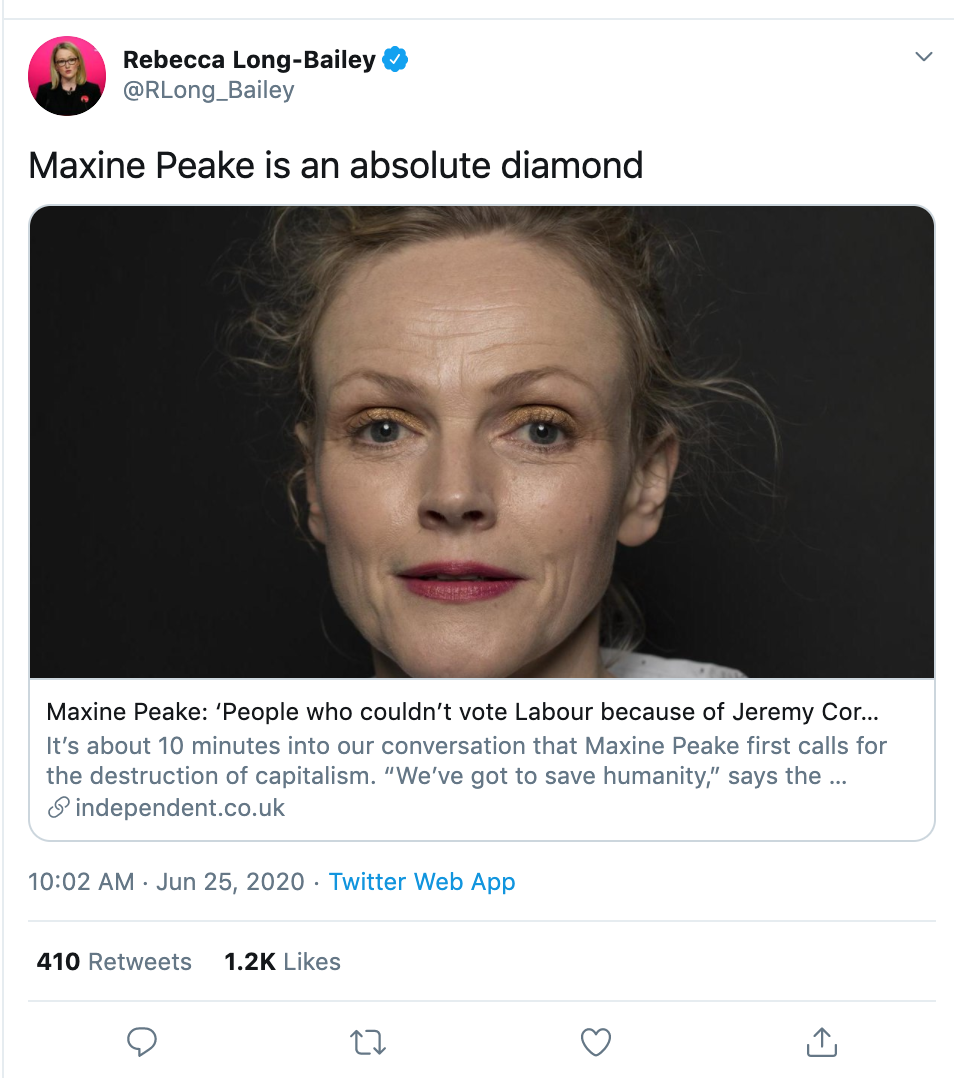Image resolution: width=954 pixels, height=1078 pixels.
Task: Open the Maxine Peake article photo
Action: click(482, 442)
